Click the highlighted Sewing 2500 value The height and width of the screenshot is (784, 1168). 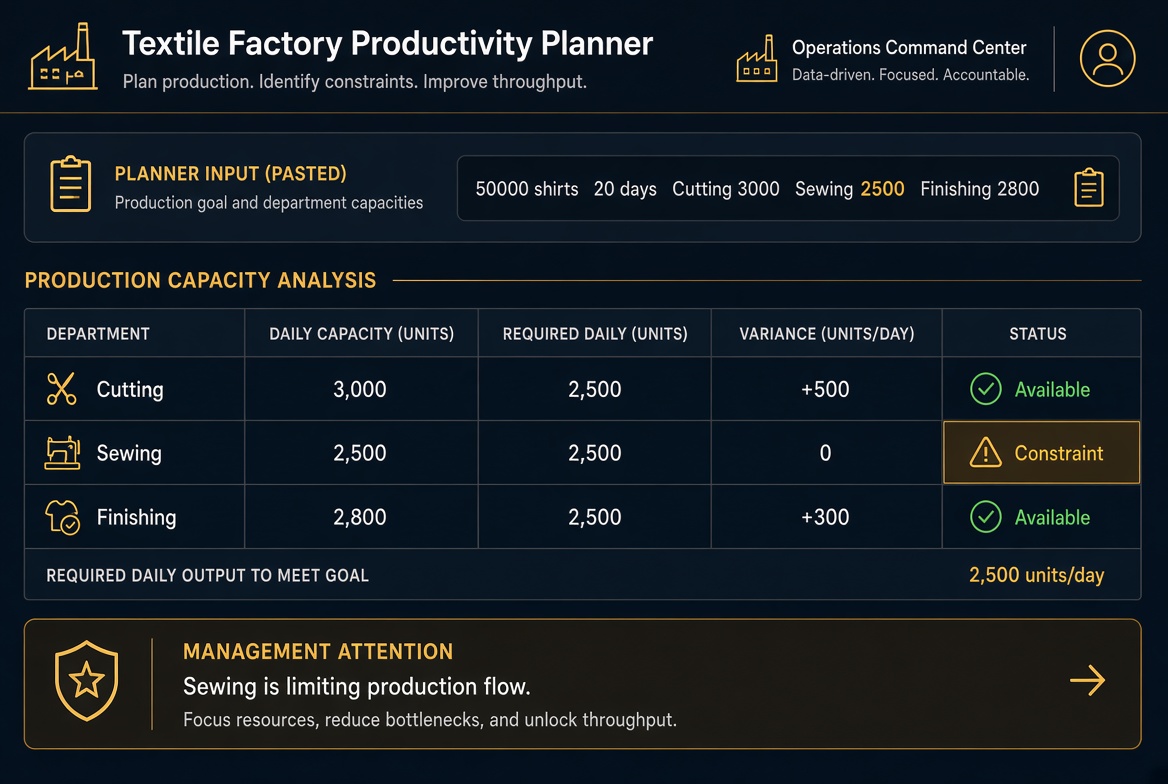[882, 189]
